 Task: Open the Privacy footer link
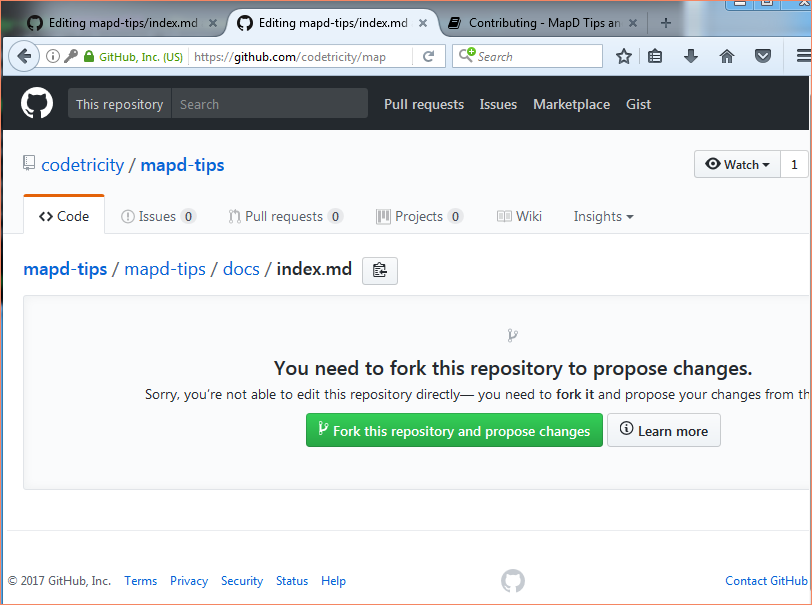coord(188,581)
